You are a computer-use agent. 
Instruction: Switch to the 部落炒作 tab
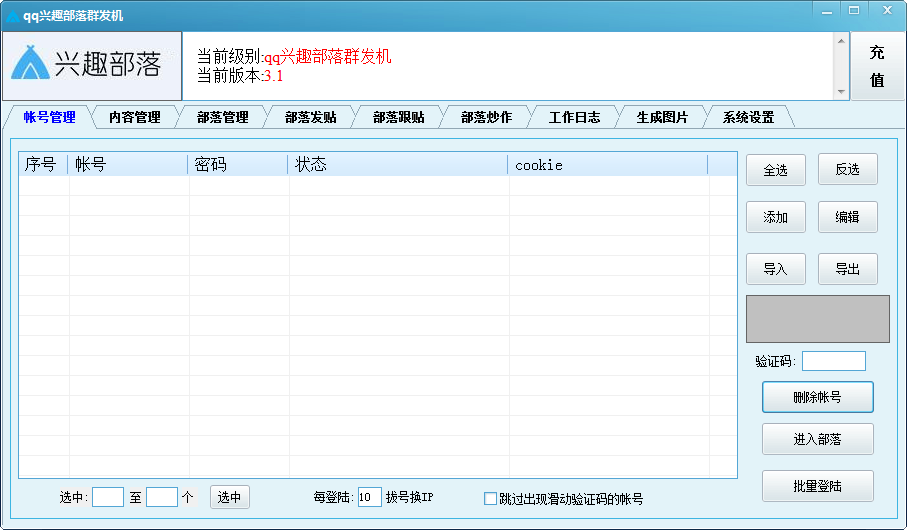(x=486, y=117)
